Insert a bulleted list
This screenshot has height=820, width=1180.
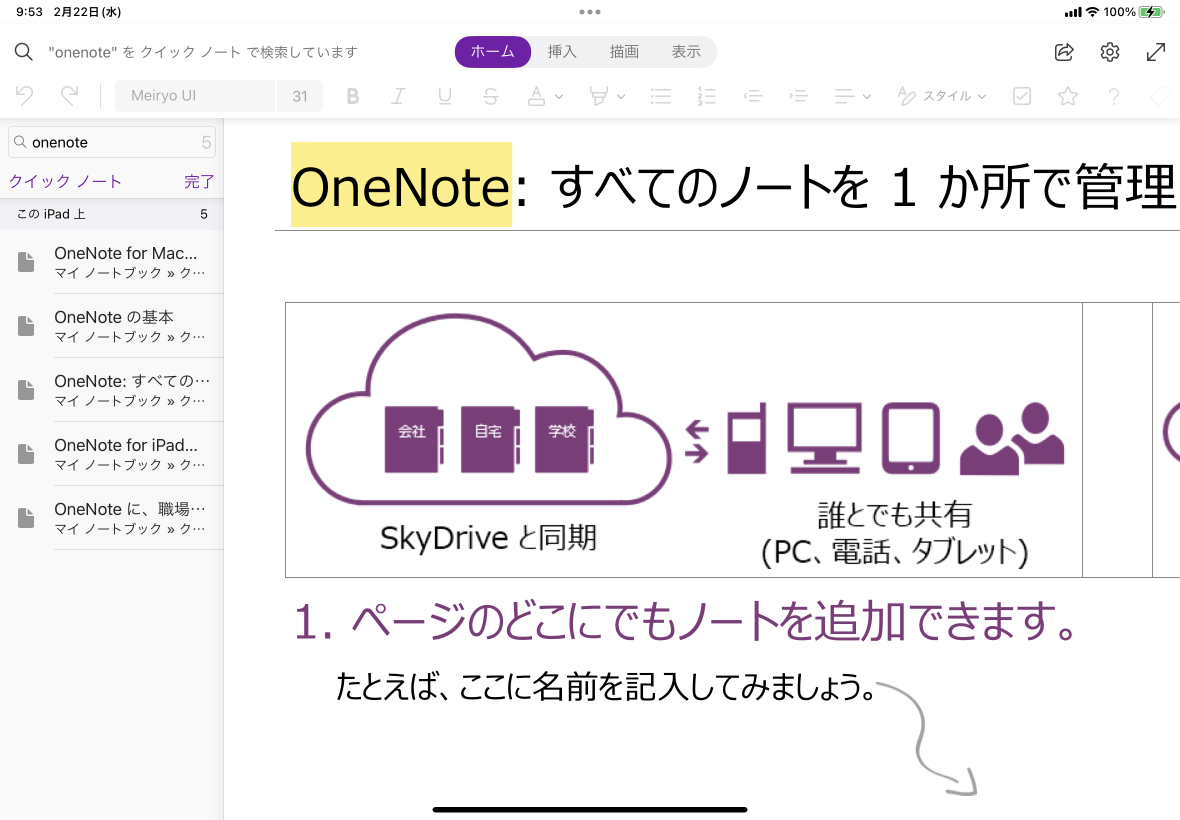(x=661, y=96)
